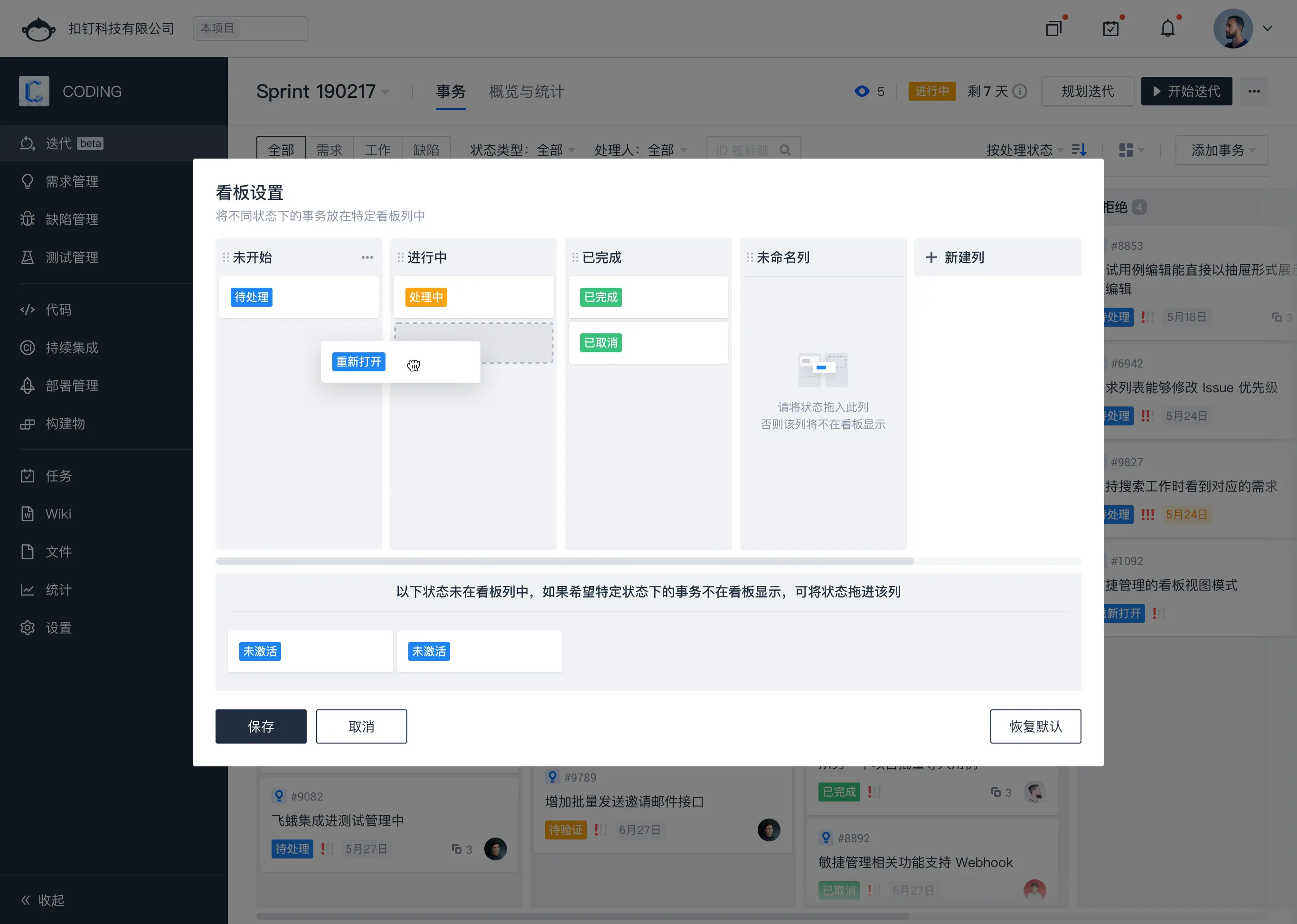1297x924 pixels.
Task: Open the 未开始 column options menu
Action: click(367, 257)
